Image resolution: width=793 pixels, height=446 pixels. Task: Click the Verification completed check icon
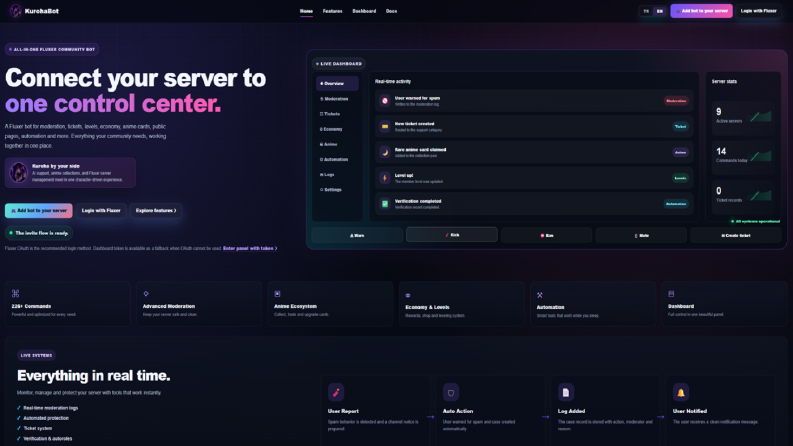coord(385,204)
